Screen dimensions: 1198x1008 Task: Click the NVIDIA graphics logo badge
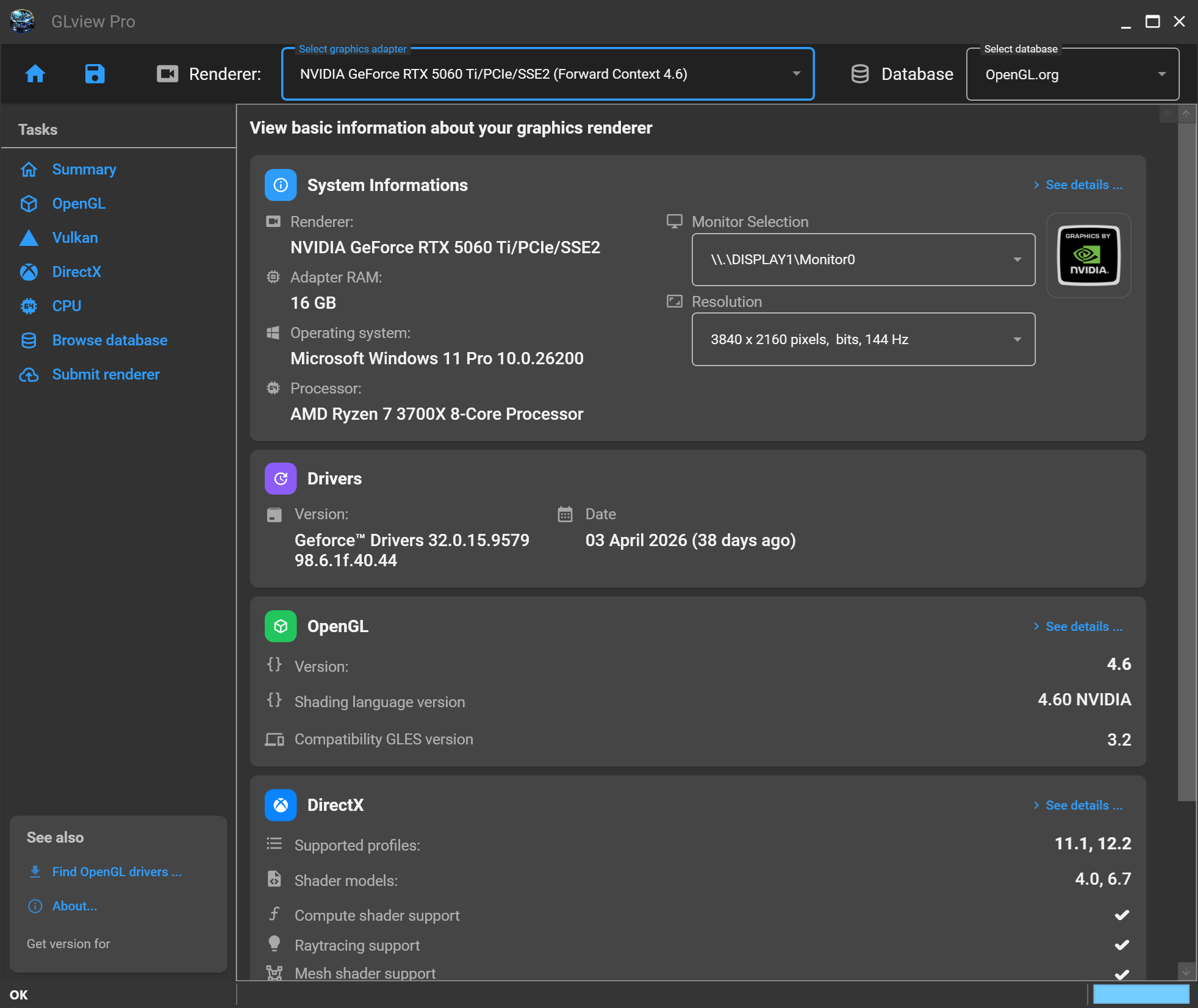(1089, 256)
